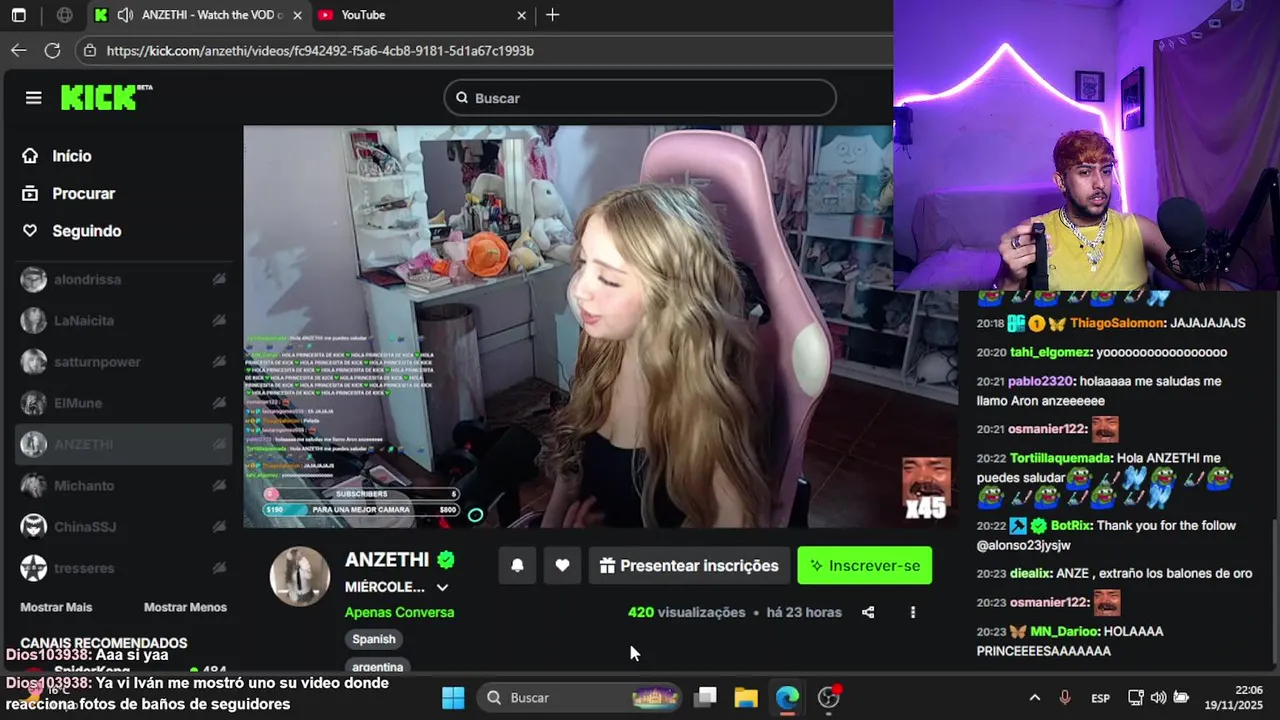Open ANZETHI channel name link
The image size is (1280, 720).
pyautogui.click(x=387, y=560)
